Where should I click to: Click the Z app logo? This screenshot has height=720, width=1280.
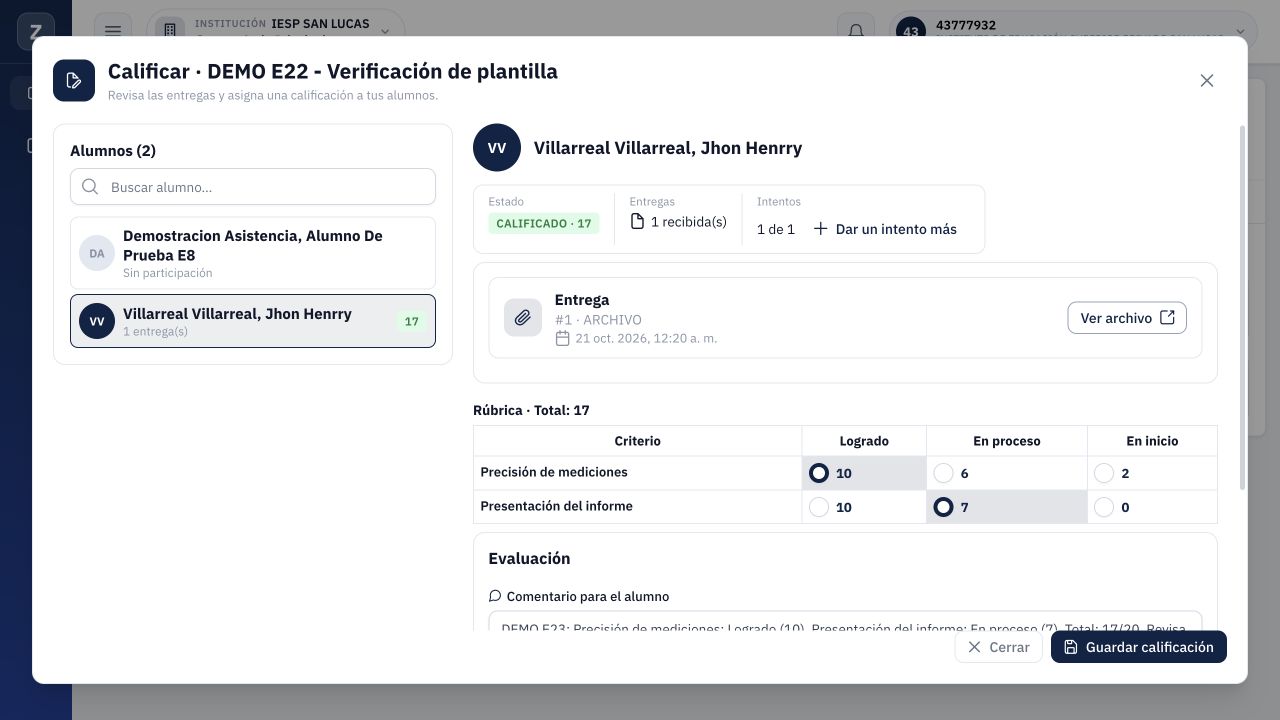[36, 31]
